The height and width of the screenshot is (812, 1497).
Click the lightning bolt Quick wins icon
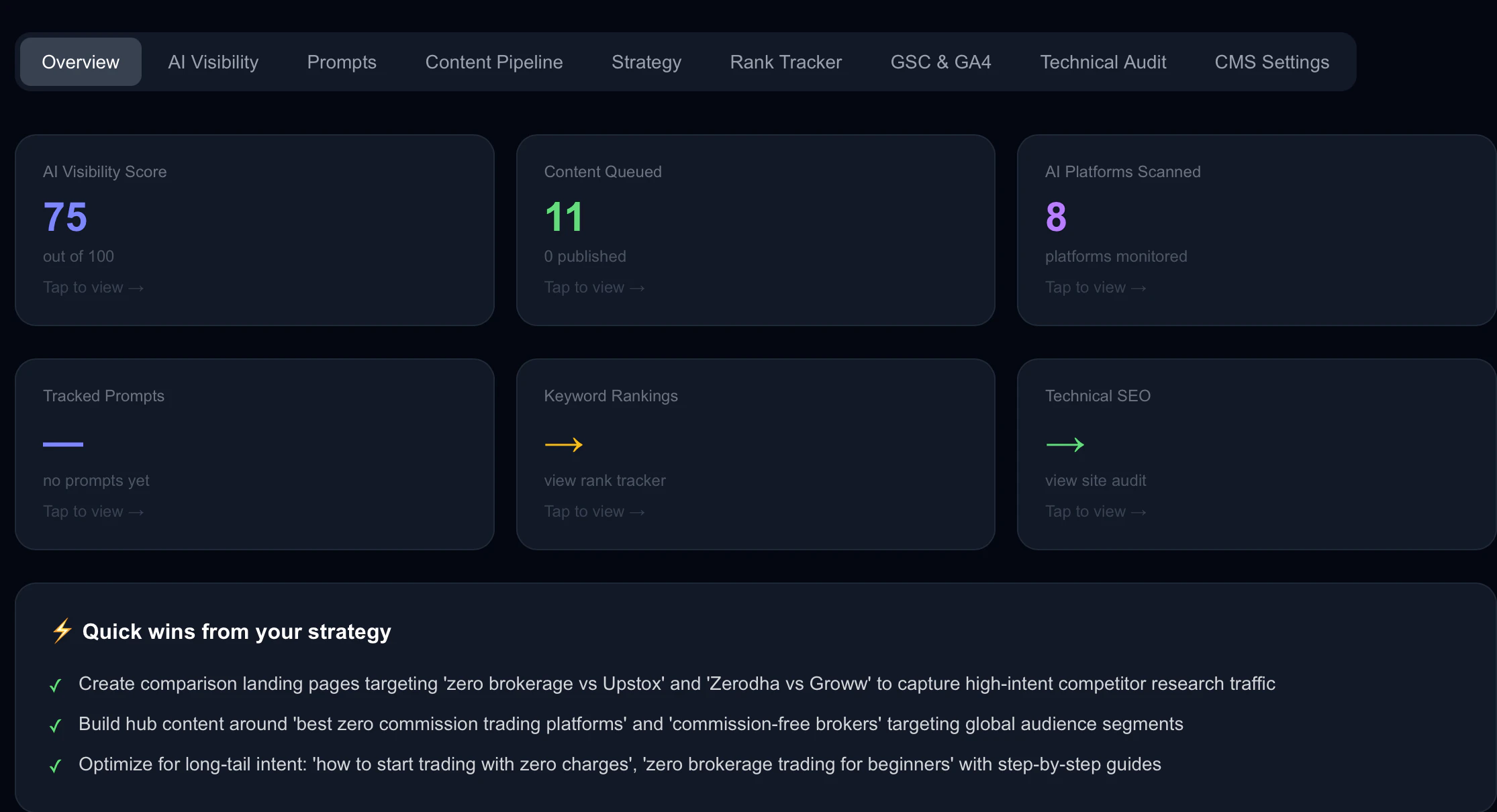coord(62,631)
